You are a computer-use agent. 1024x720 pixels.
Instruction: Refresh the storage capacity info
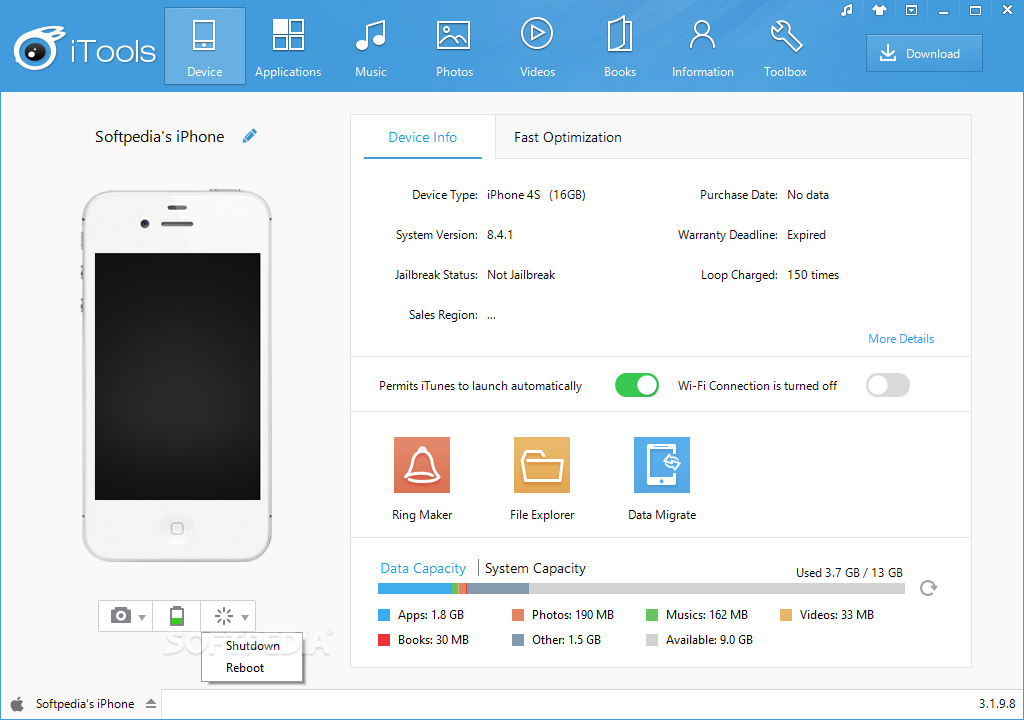pos(928,588)
